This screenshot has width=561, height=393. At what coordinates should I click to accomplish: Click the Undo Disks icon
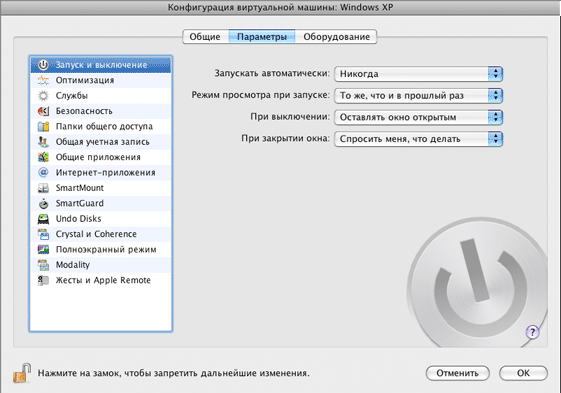click(43, 219)
